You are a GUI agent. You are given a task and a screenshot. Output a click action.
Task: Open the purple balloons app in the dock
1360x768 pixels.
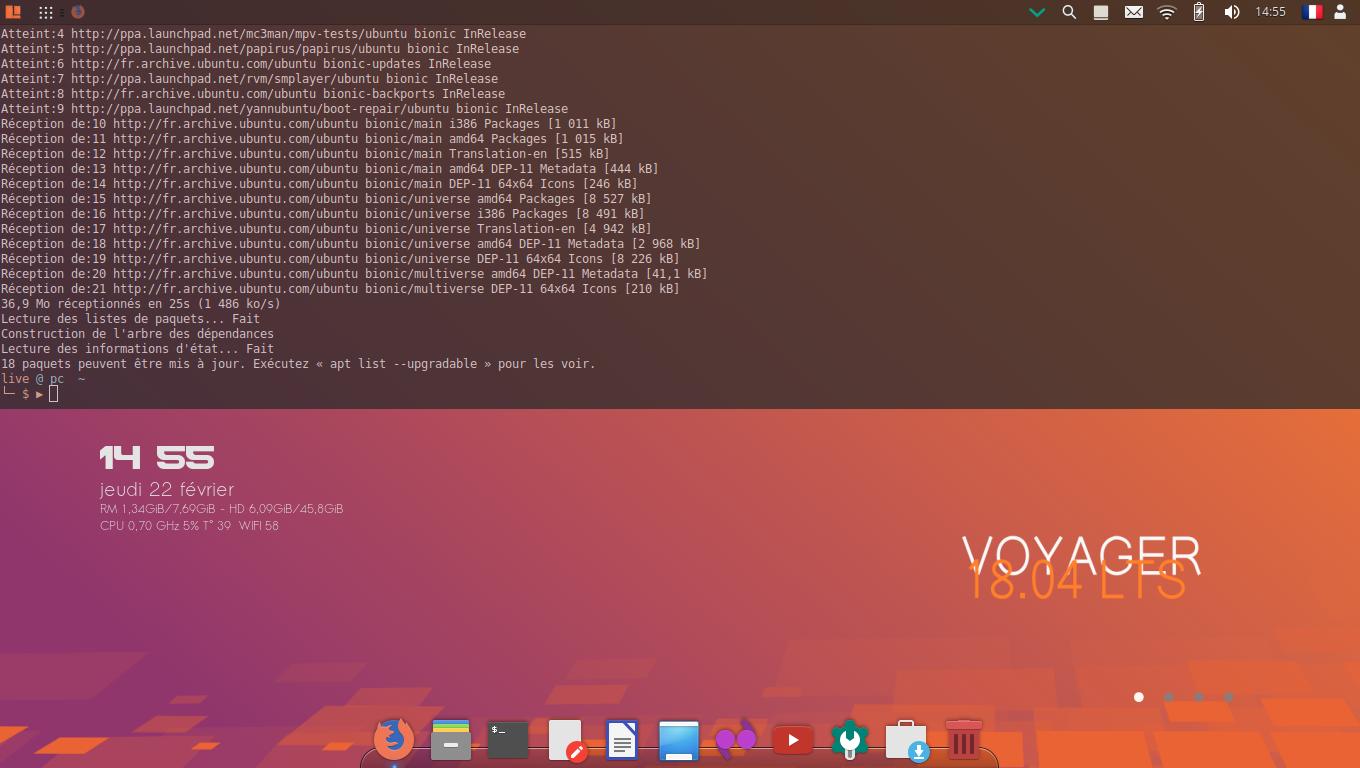(x=736, y=741)
